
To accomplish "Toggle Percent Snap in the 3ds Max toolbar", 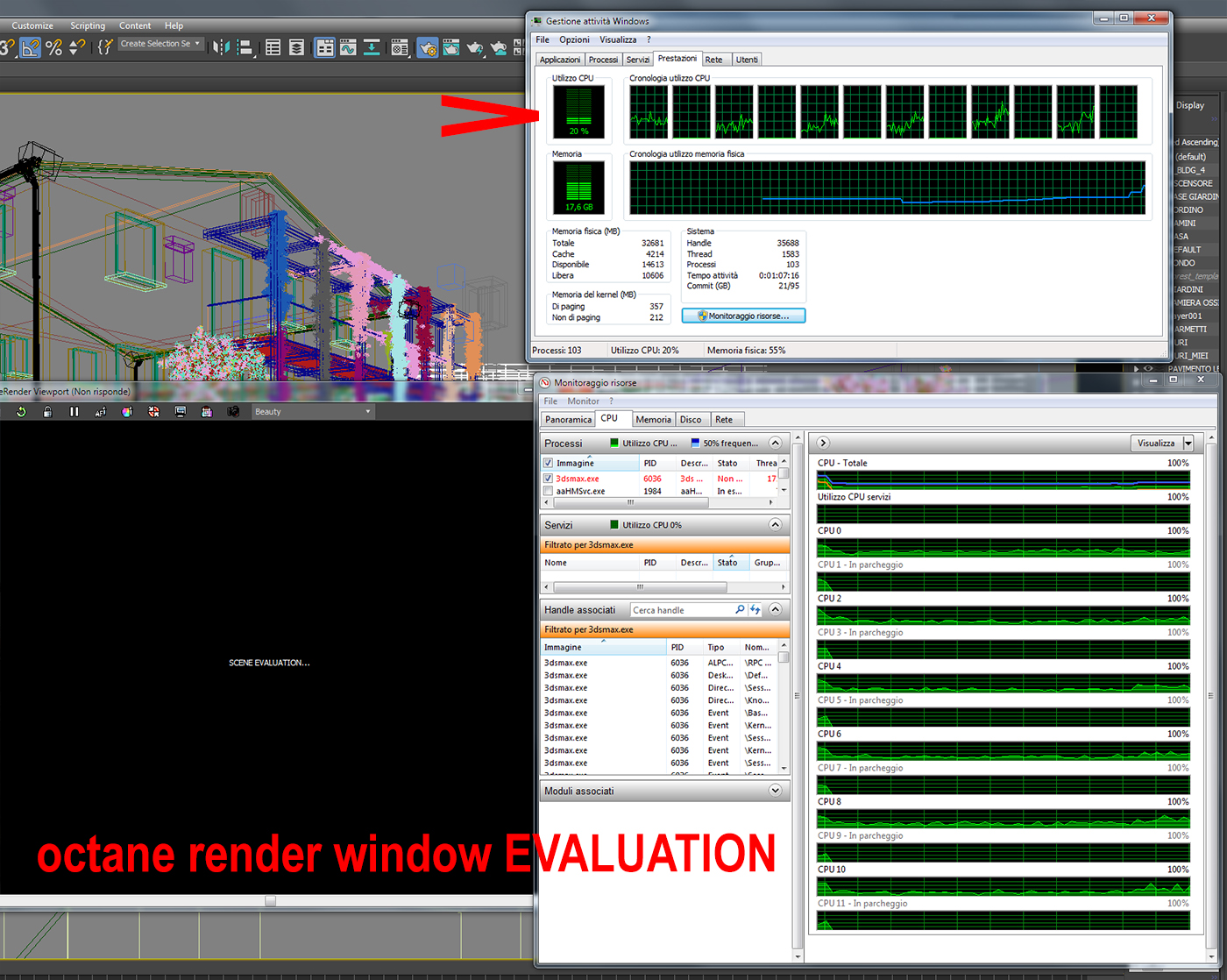I will pos(54,47).
